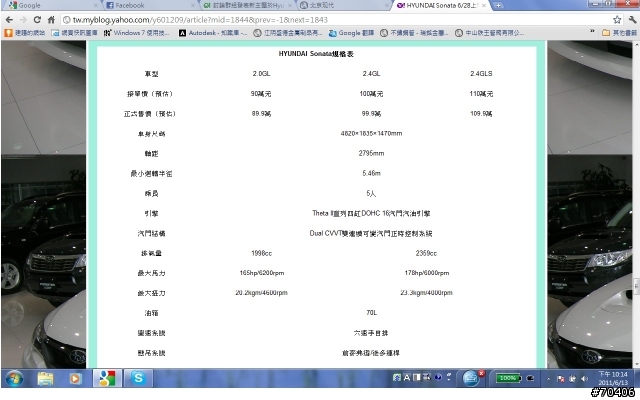Switch to the 北京现代 tab
Screen dimensions: 640x400
point(343,5)
